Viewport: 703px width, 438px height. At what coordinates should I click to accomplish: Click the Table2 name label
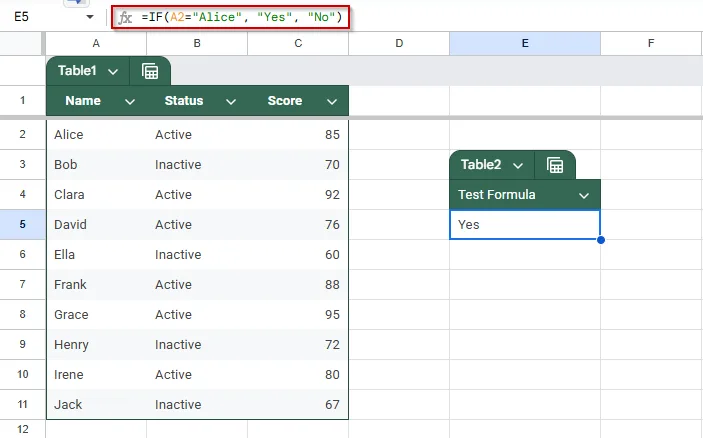[481, 165]
